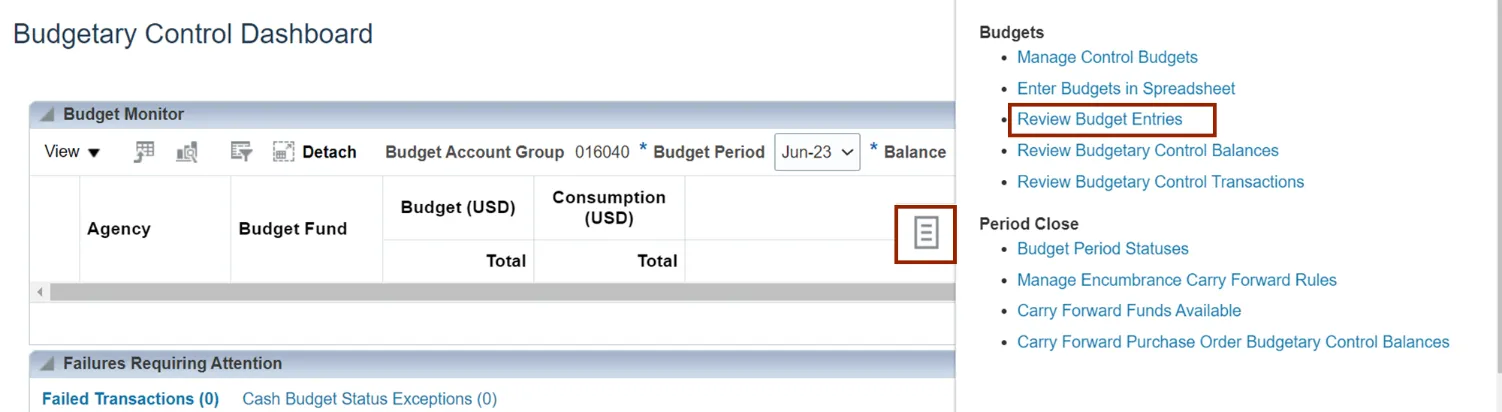Click Review Budget Entries link
1502x412 pixels.
[1099, 119]
